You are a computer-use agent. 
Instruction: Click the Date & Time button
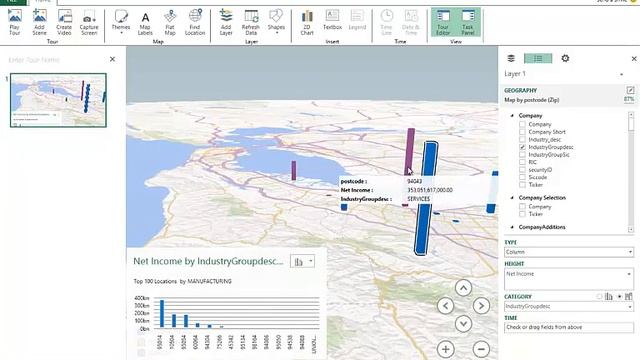pyautogui.click(x=411, y=22)
